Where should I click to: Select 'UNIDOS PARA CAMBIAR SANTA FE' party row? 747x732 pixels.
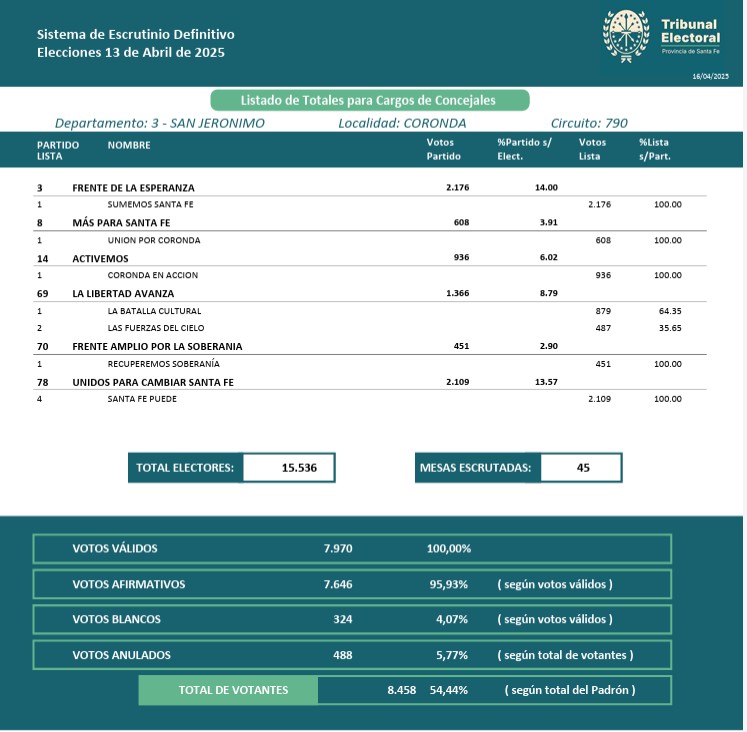[370, 382]
